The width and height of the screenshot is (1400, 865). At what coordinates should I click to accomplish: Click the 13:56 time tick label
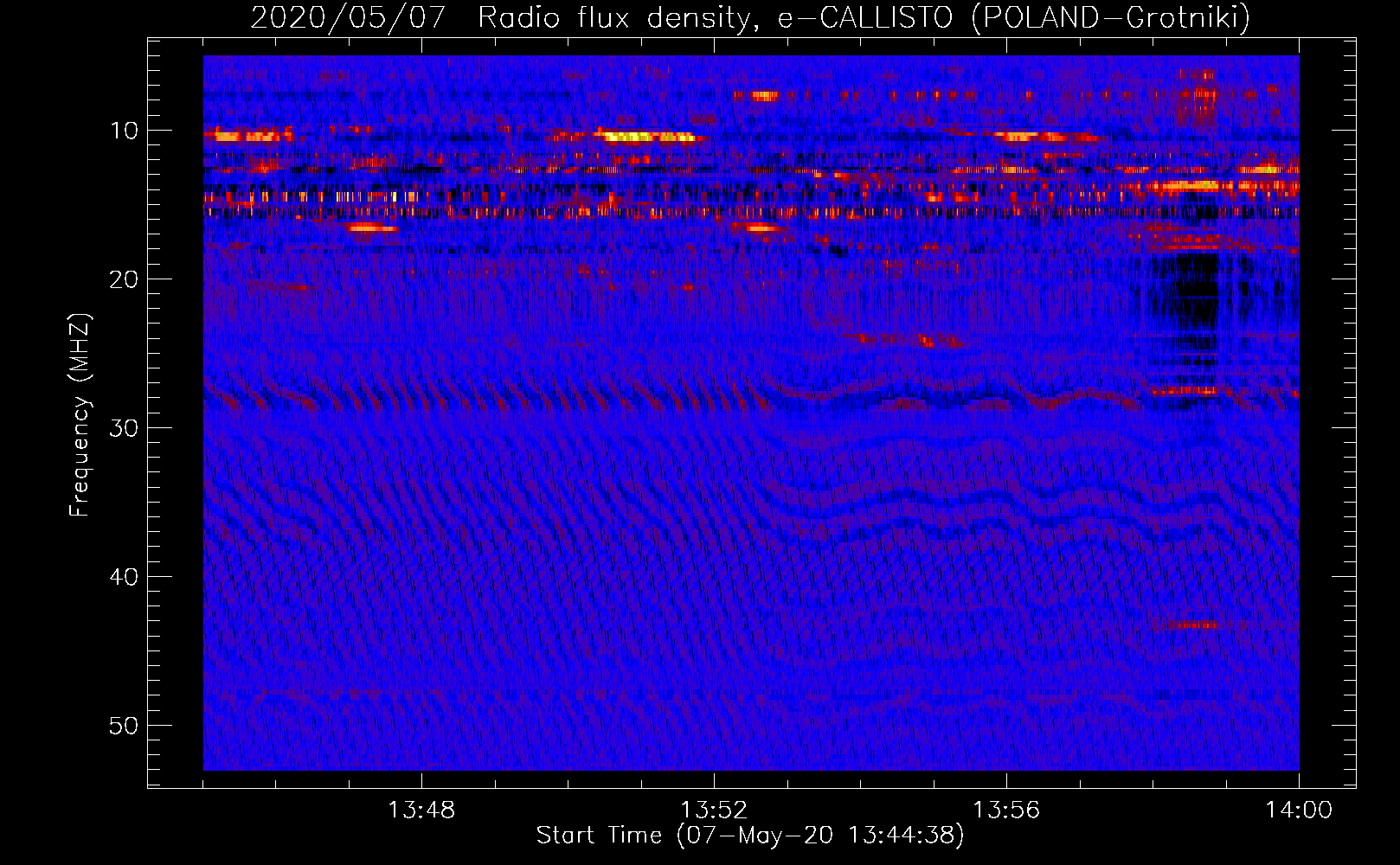(1006, 811)
